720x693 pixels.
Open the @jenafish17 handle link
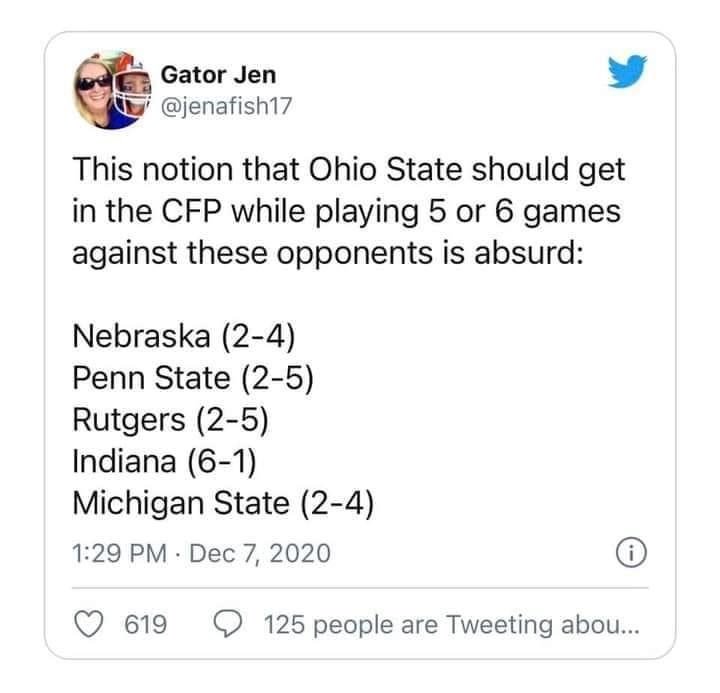tap(226, 106)
